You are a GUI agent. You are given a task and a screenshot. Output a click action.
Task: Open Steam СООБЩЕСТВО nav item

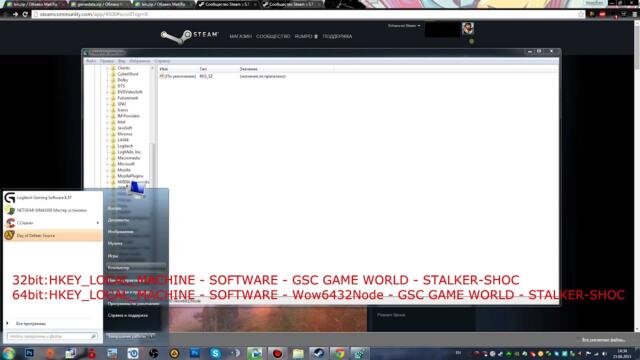pos(273,36)
